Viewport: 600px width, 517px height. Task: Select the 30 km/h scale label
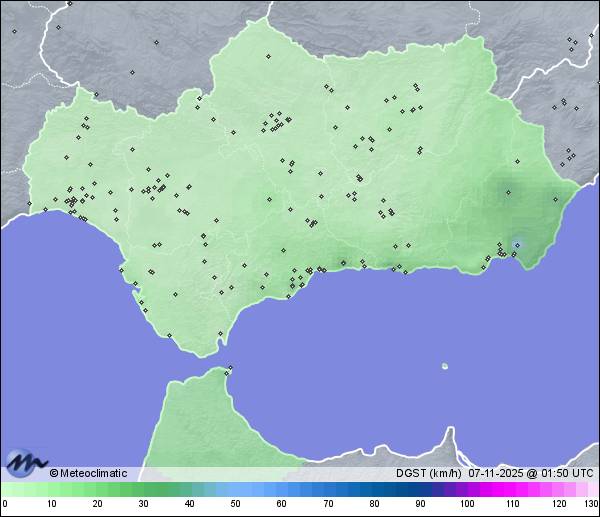143,504
